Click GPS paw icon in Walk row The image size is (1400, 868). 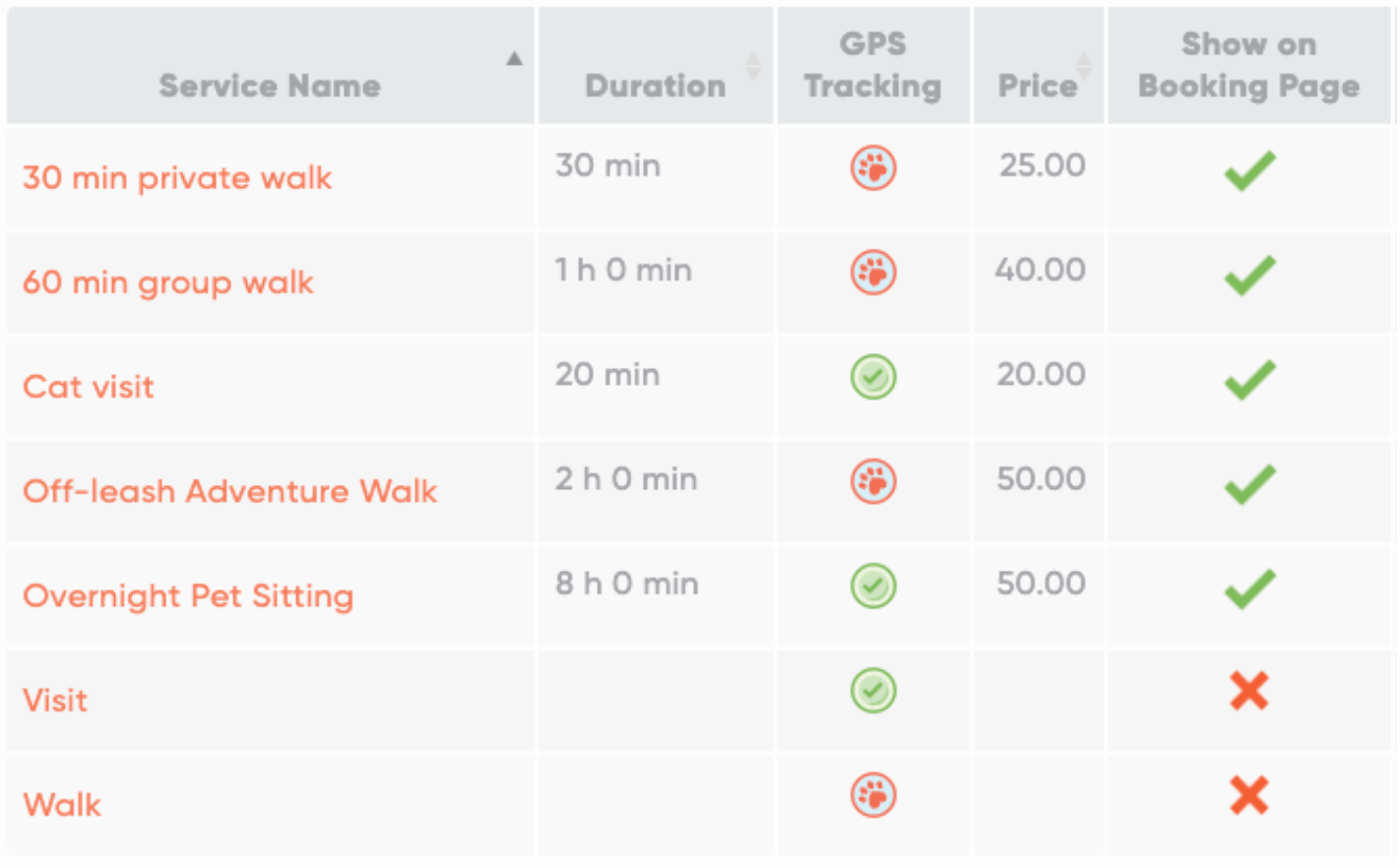pos(872,795)
